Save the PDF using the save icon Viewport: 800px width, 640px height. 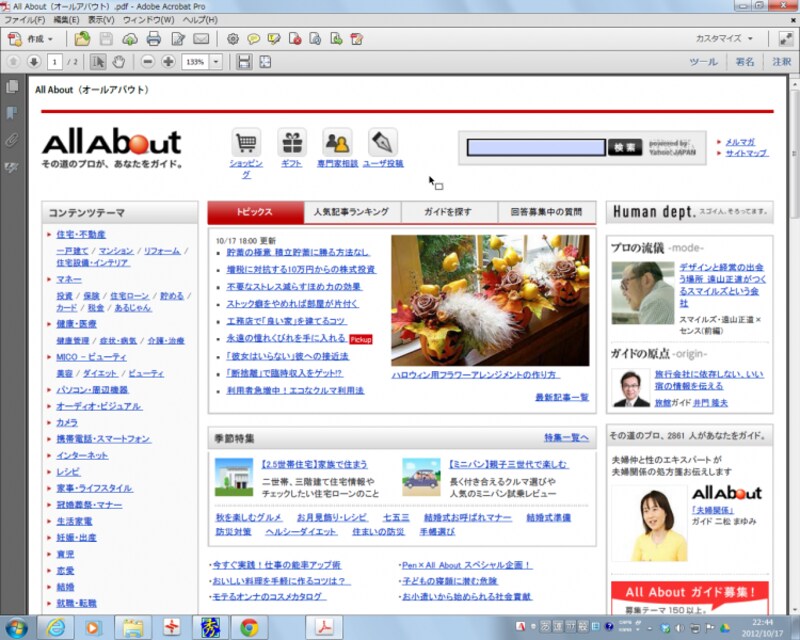pyautogui.click(x=105, y=39)
